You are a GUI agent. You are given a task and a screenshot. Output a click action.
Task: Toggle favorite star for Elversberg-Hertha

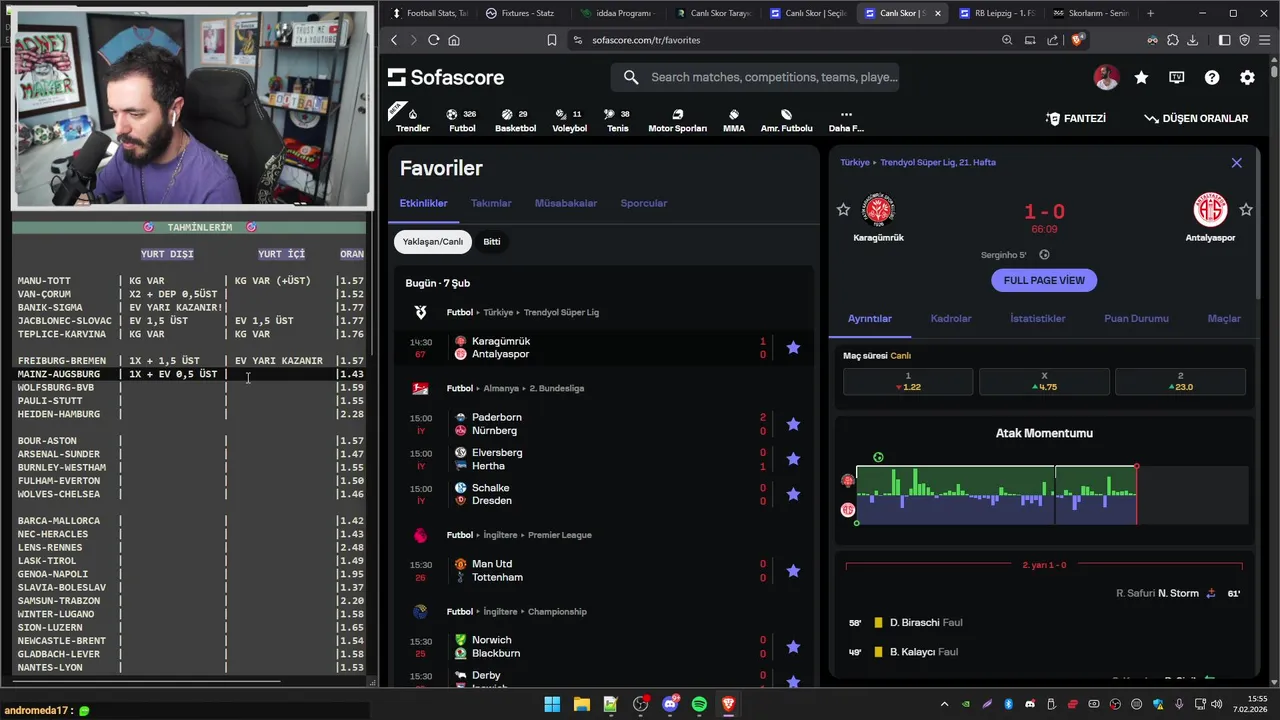point(793,459)
